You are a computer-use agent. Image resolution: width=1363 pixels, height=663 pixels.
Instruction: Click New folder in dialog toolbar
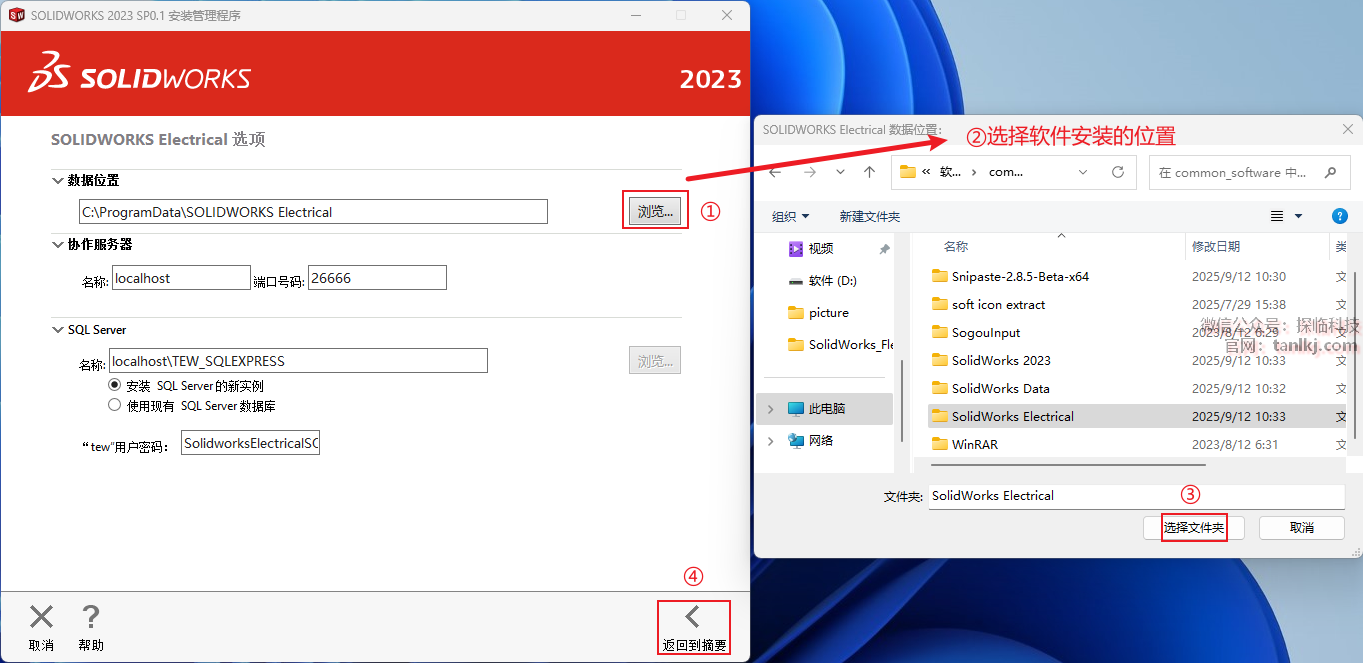click(x=869, y=216)
